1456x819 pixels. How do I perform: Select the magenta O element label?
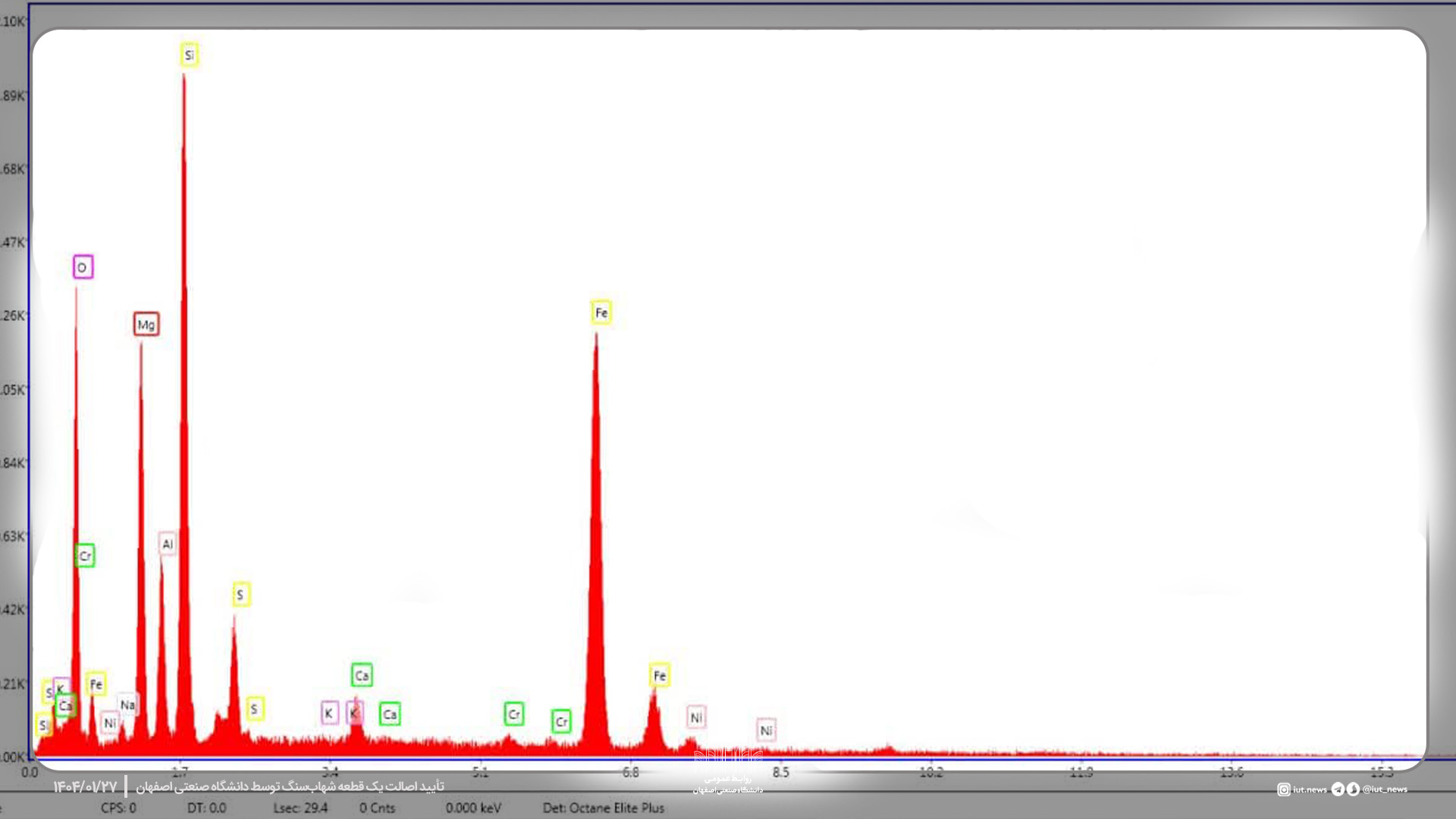[x=83, y=267]
